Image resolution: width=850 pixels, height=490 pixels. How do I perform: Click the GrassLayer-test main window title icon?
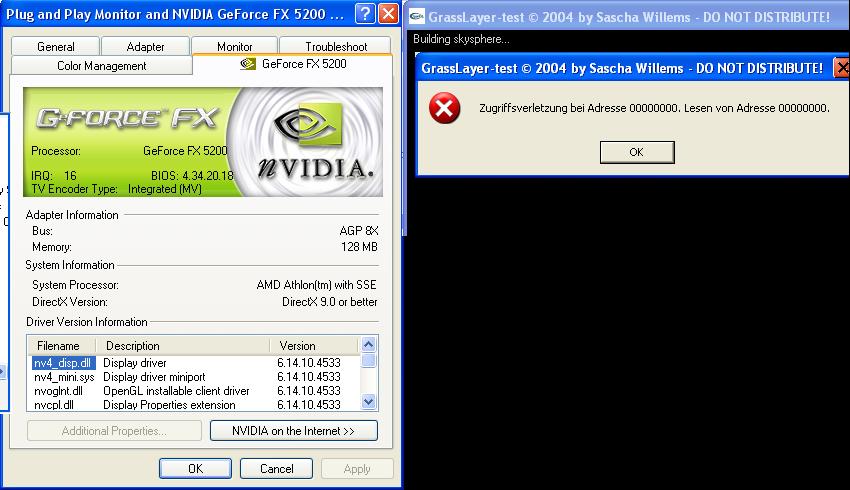pyautogui.click(x=417, y=17)
